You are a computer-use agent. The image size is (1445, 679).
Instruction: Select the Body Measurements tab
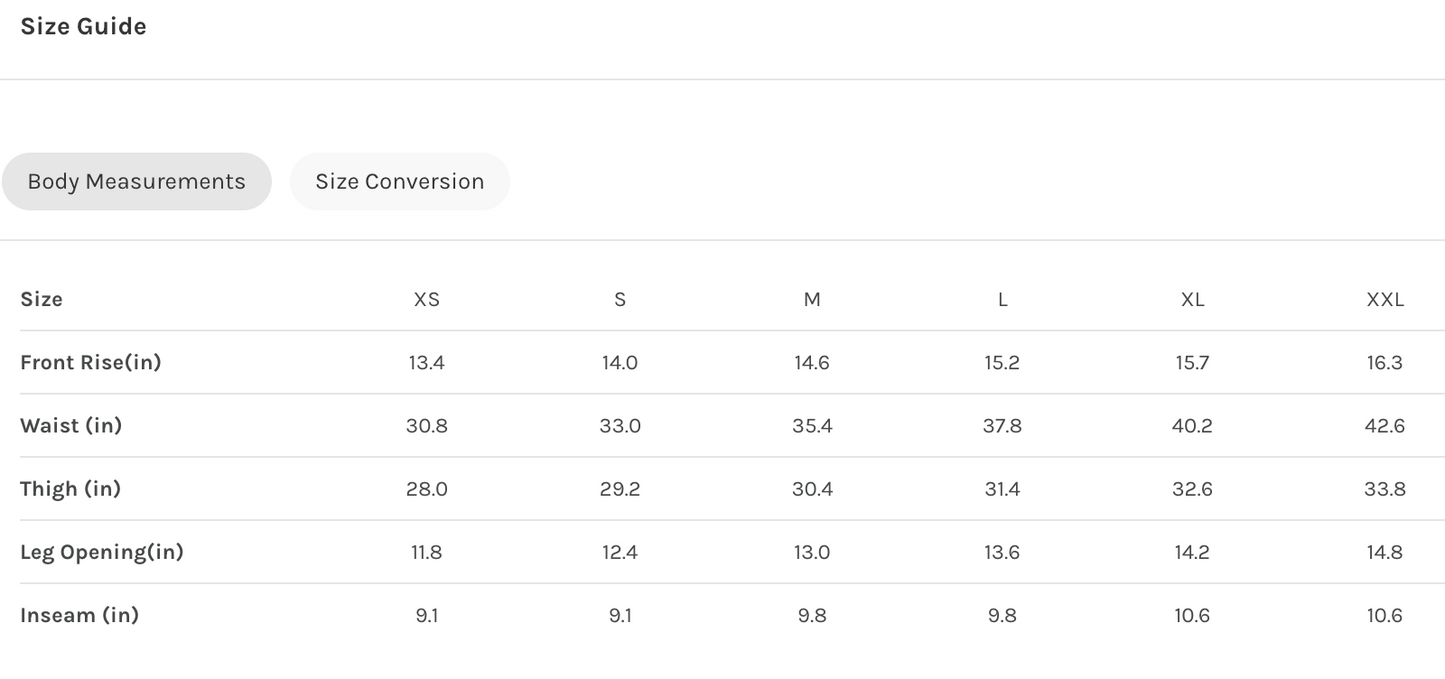136,182
